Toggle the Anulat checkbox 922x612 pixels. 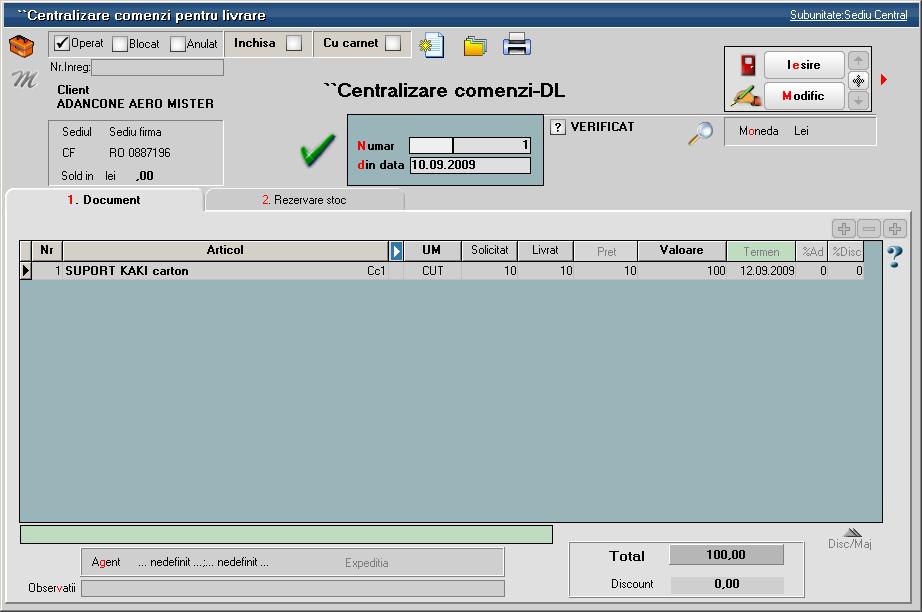177,44
